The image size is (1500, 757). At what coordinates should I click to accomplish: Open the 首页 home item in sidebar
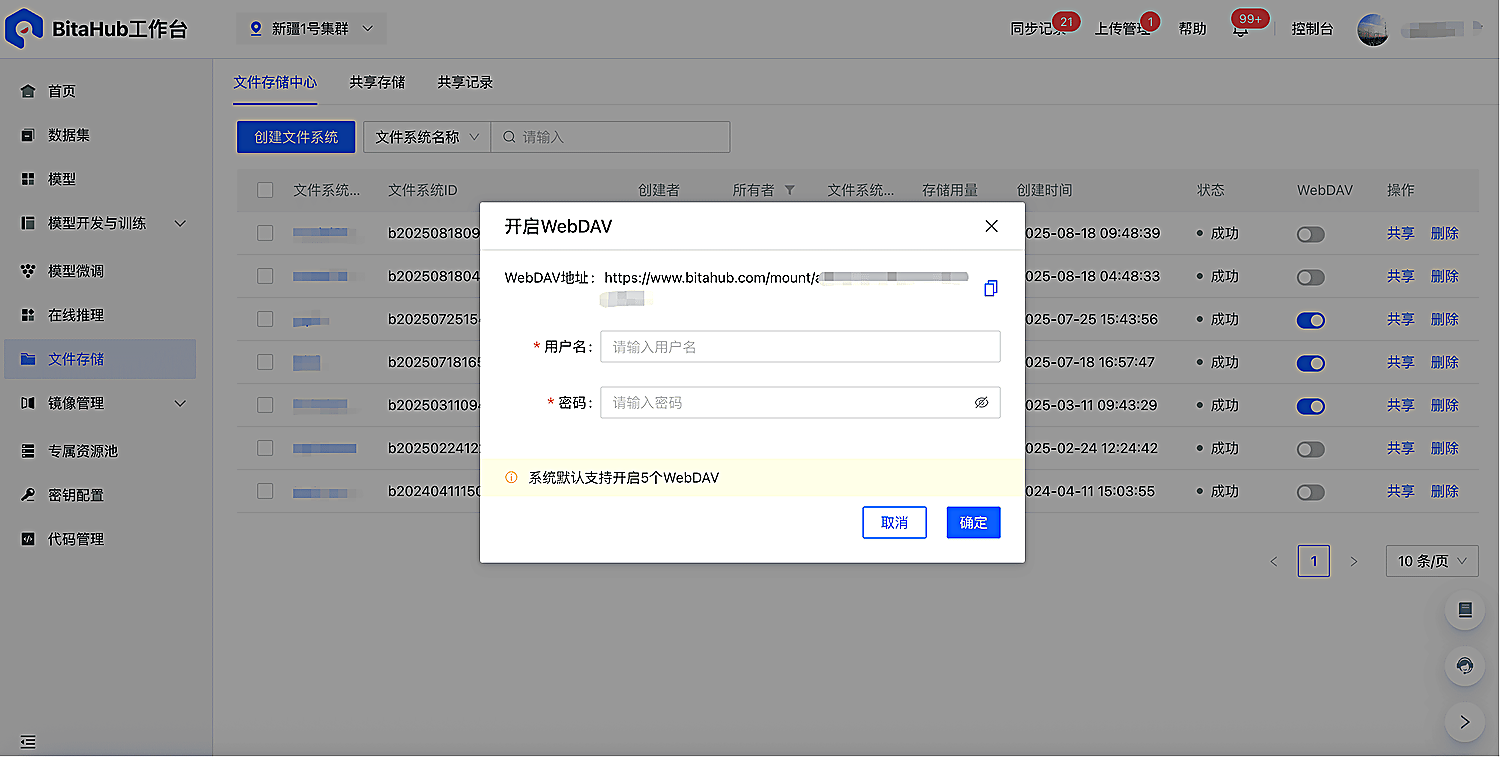[x=100, y=91]
